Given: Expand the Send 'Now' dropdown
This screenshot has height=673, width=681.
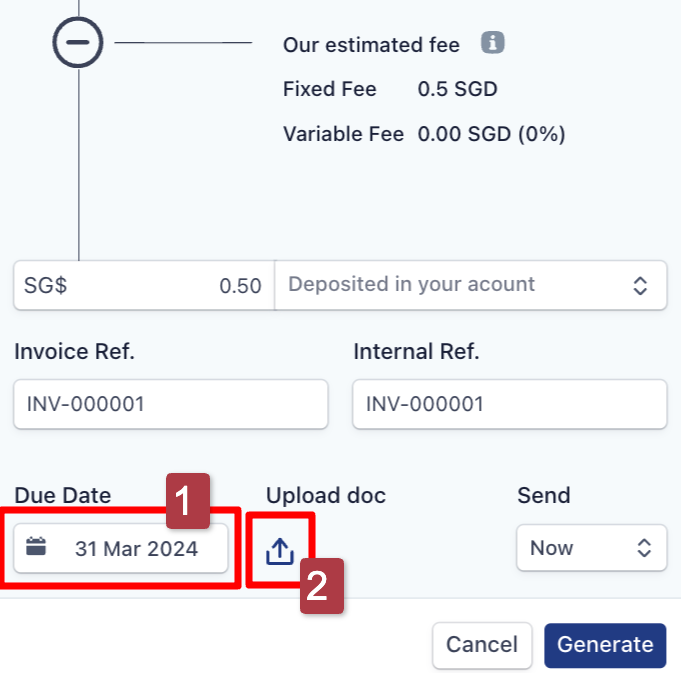Looking at the screenshot, I should (x=591, y=548).
